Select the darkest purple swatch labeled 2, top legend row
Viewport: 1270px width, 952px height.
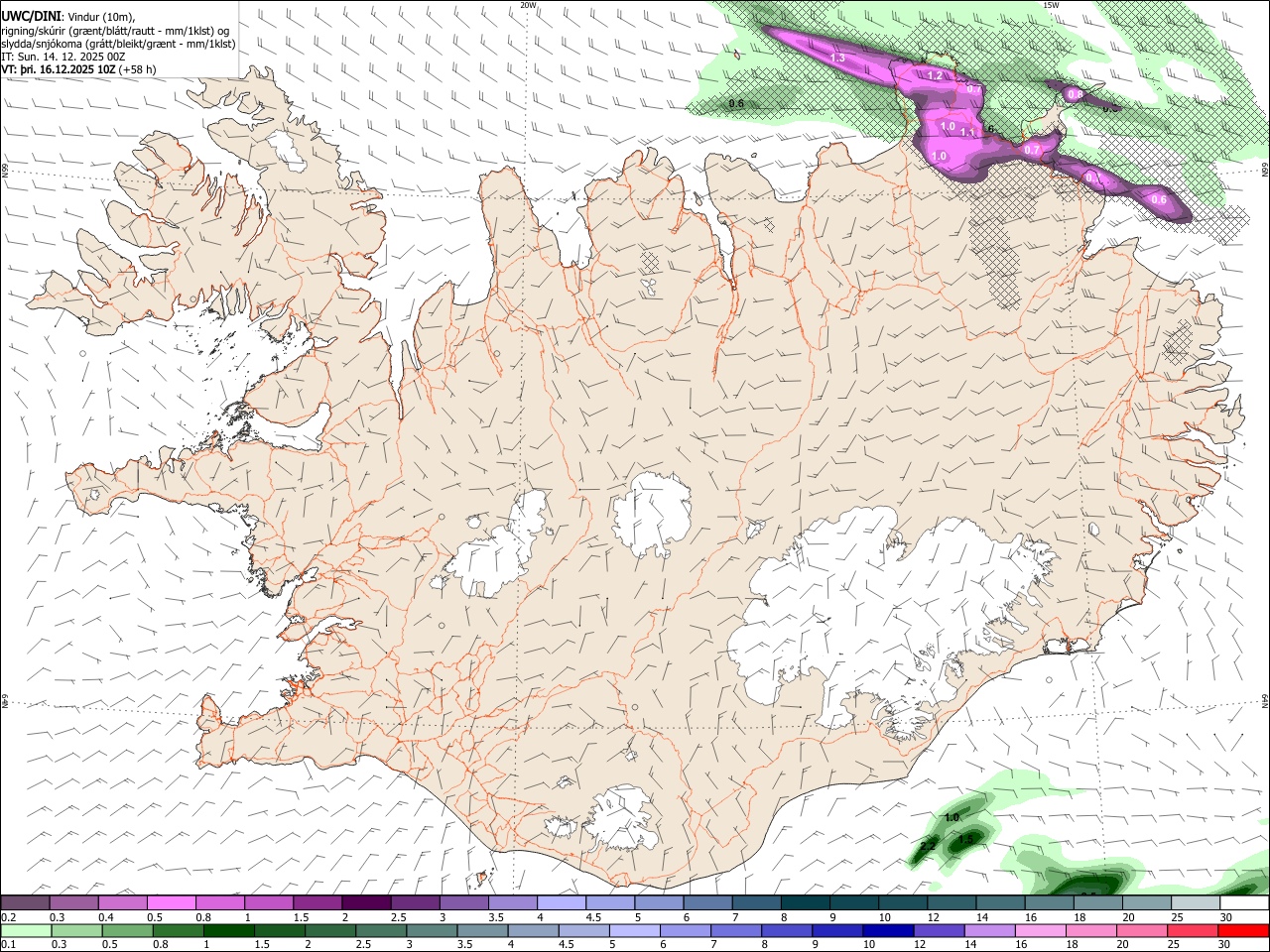[366, 902]
